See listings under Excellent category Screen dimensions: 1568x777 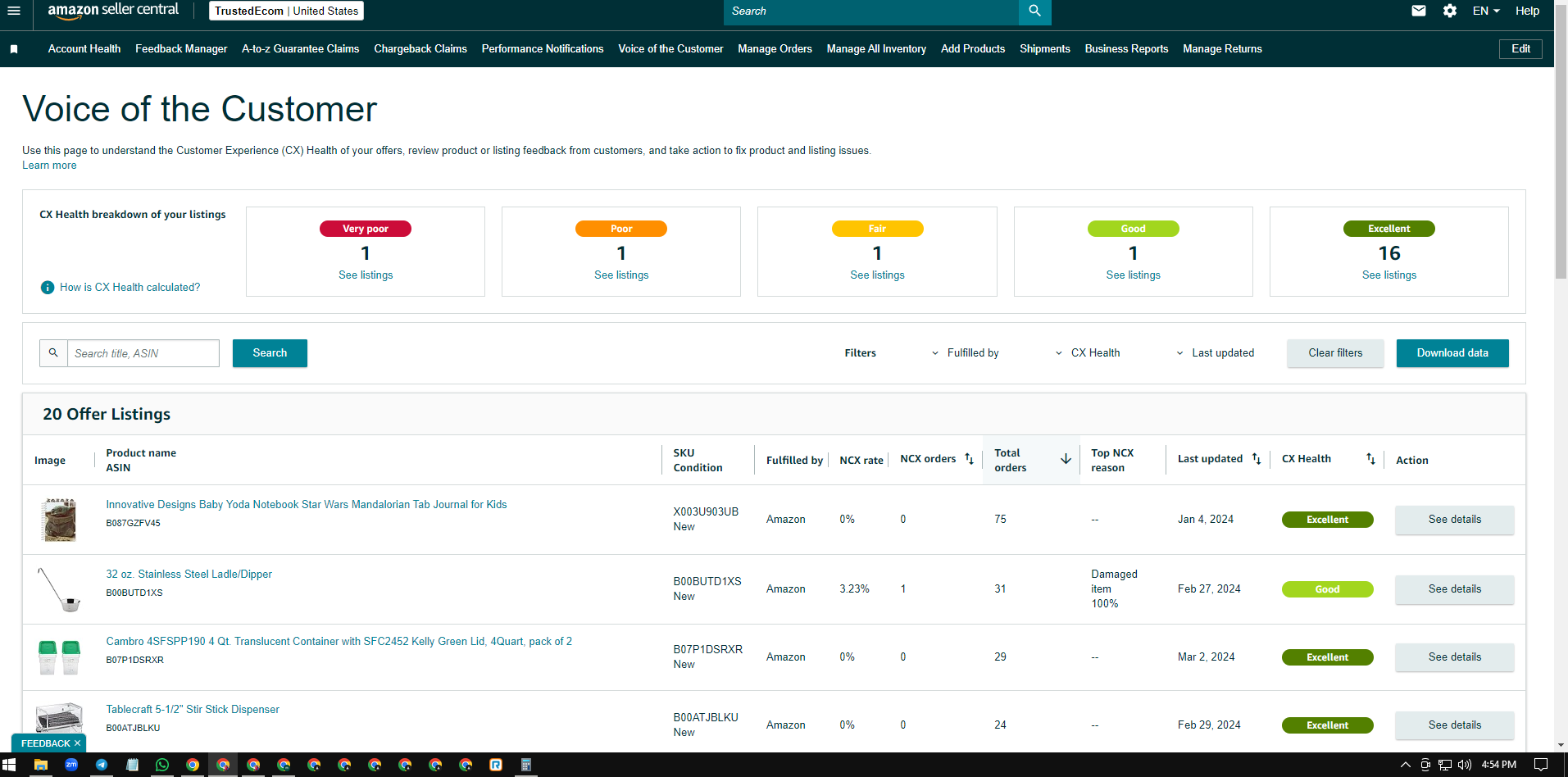pos(1389,275)
